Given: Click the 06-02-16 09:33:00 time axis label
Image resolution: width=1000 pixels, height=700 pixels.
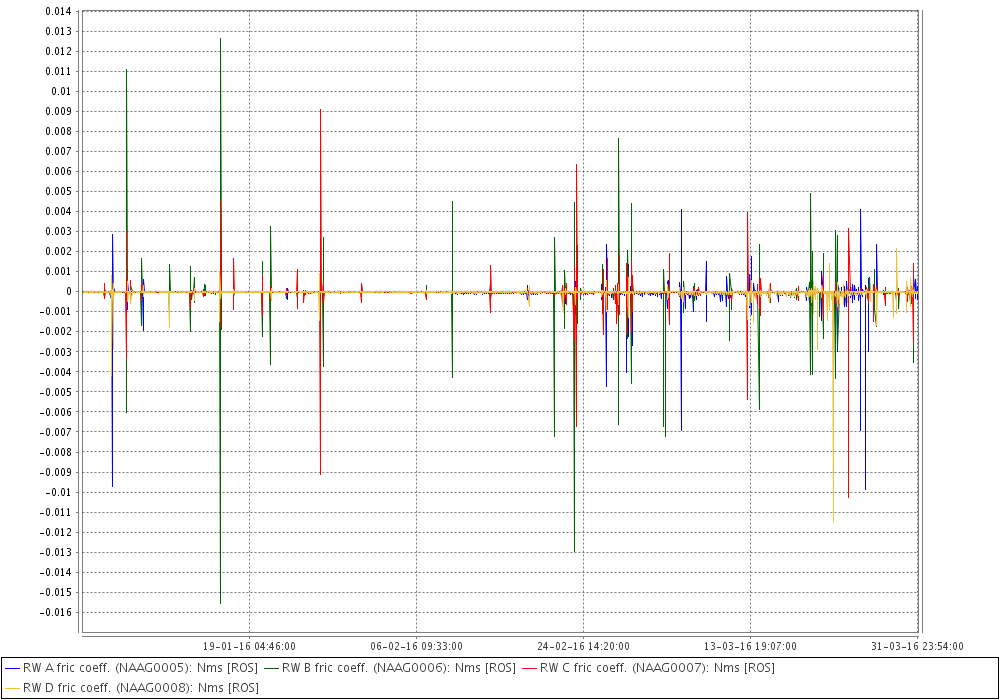Looking at the screenshot, I should click(x=416, y=646).
